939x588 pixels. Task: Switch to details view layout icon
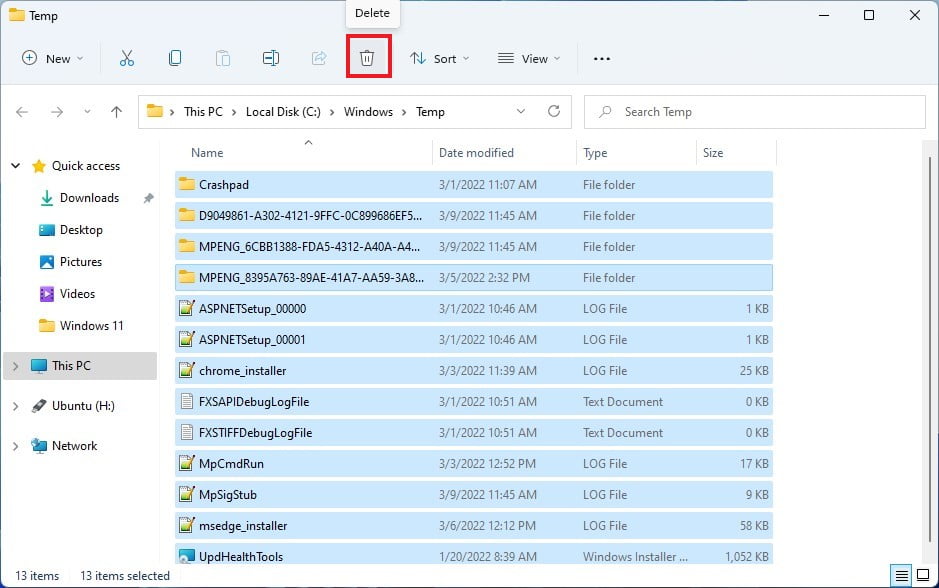click(902, 575)
